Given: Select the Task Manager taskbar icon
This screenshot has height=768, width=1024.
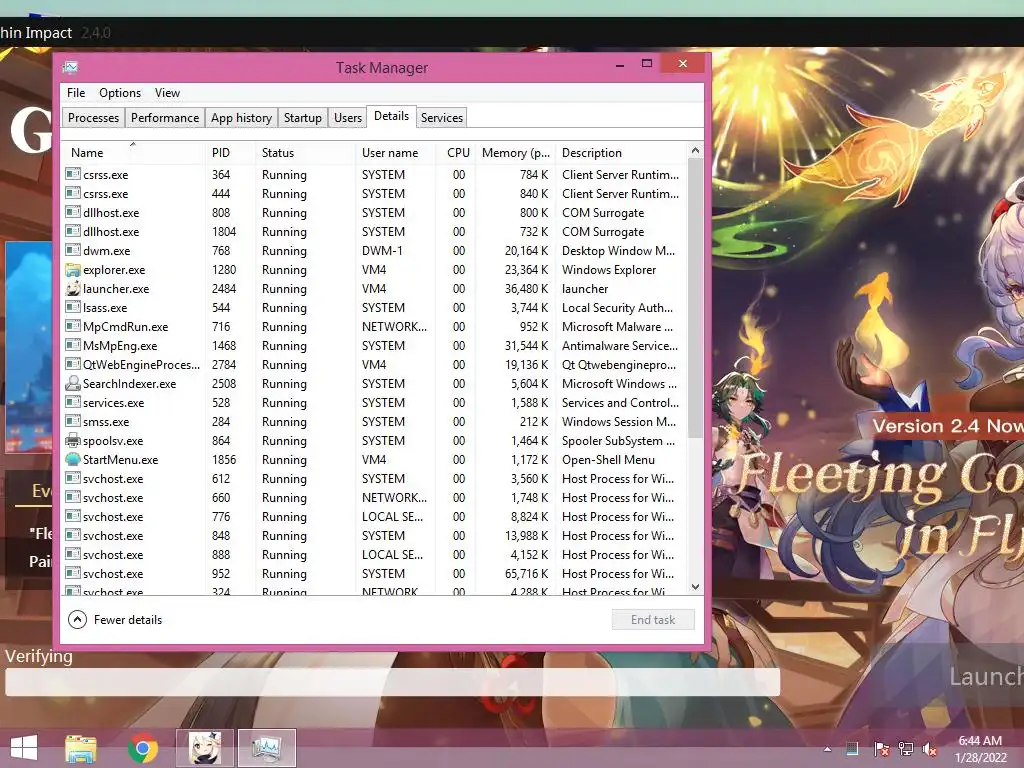Looking at the screenshot, I should click(266, 748).
